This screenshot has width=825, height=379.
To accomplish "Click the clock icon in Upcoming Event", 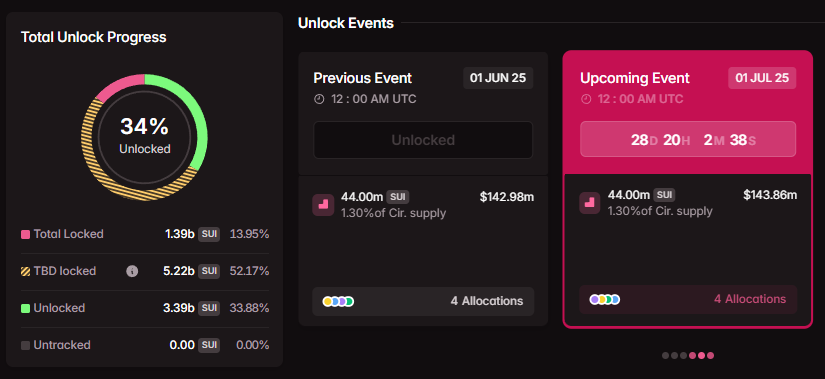I will coord(586,99).
